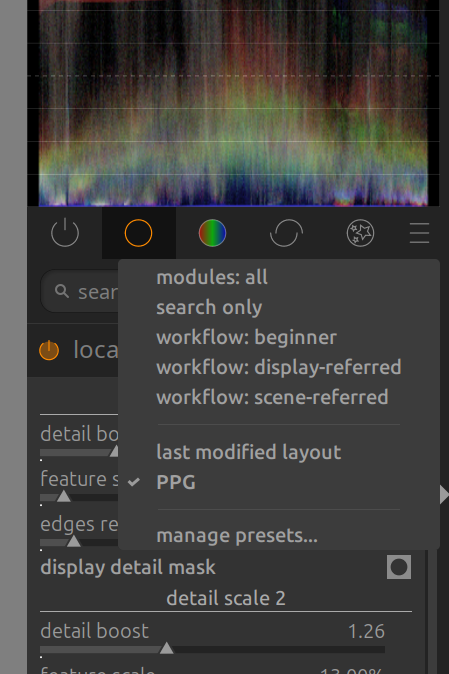Select workflow: display-referred preset

coord(279,368)
